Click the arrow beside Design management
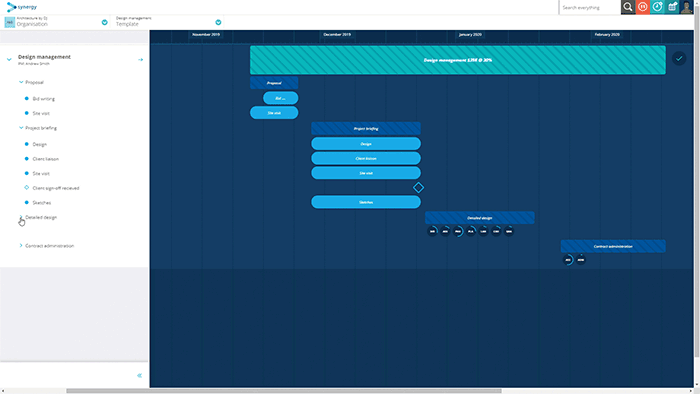This screenshot has height=394, width=700. tap(141, 59)
